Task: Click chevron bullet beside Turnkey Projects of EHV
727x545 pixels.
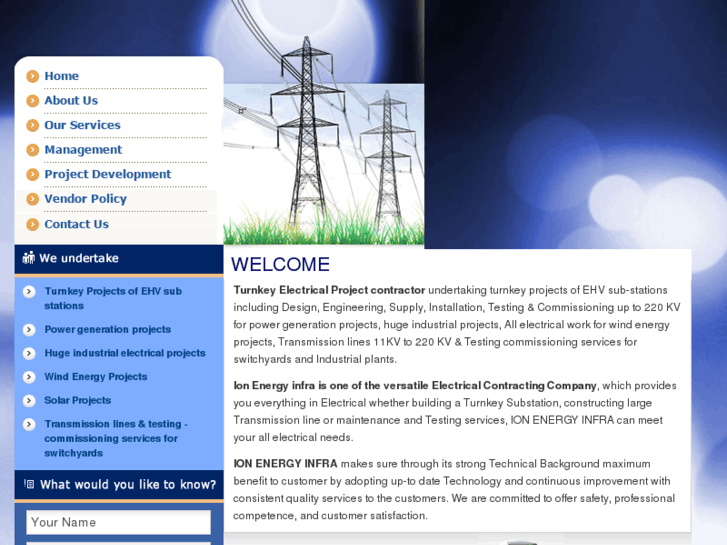Action: click(29, 291)
